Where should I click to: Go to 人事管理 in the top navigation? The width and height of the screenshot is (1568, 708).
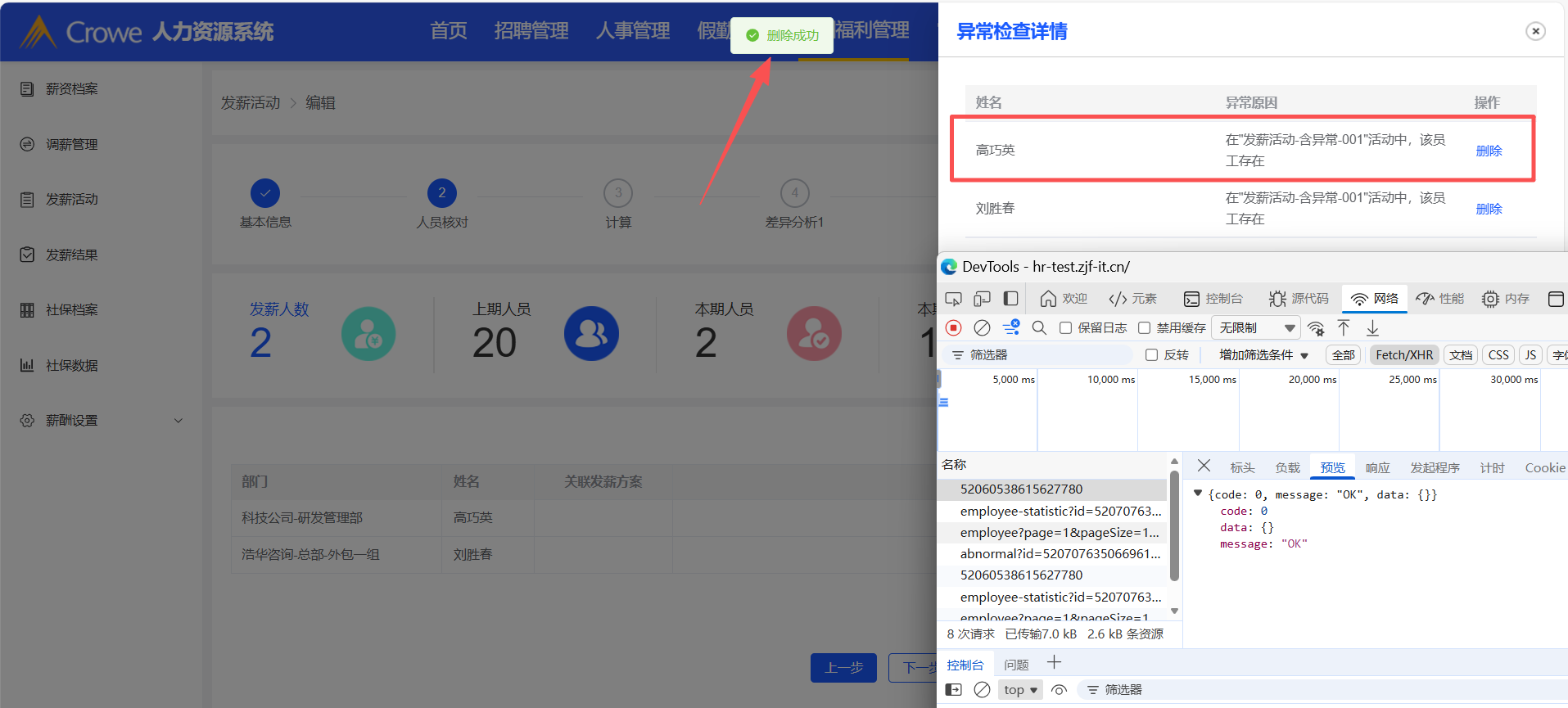[633, 31]
